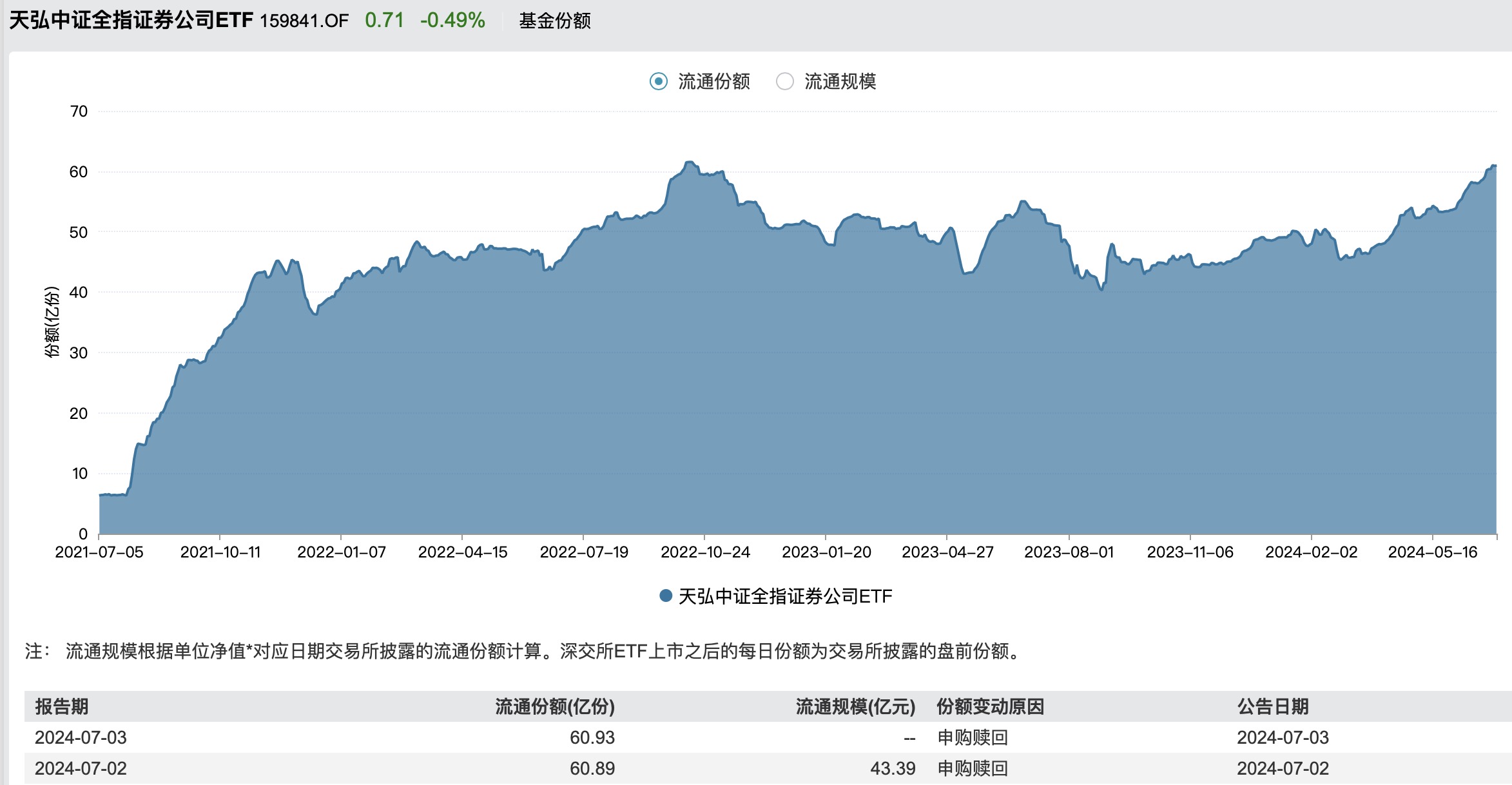
Task: Toggle the 天弘中证全指证券公司ETF chart legend
Action: pyautogui.click(x=776, y=596)
